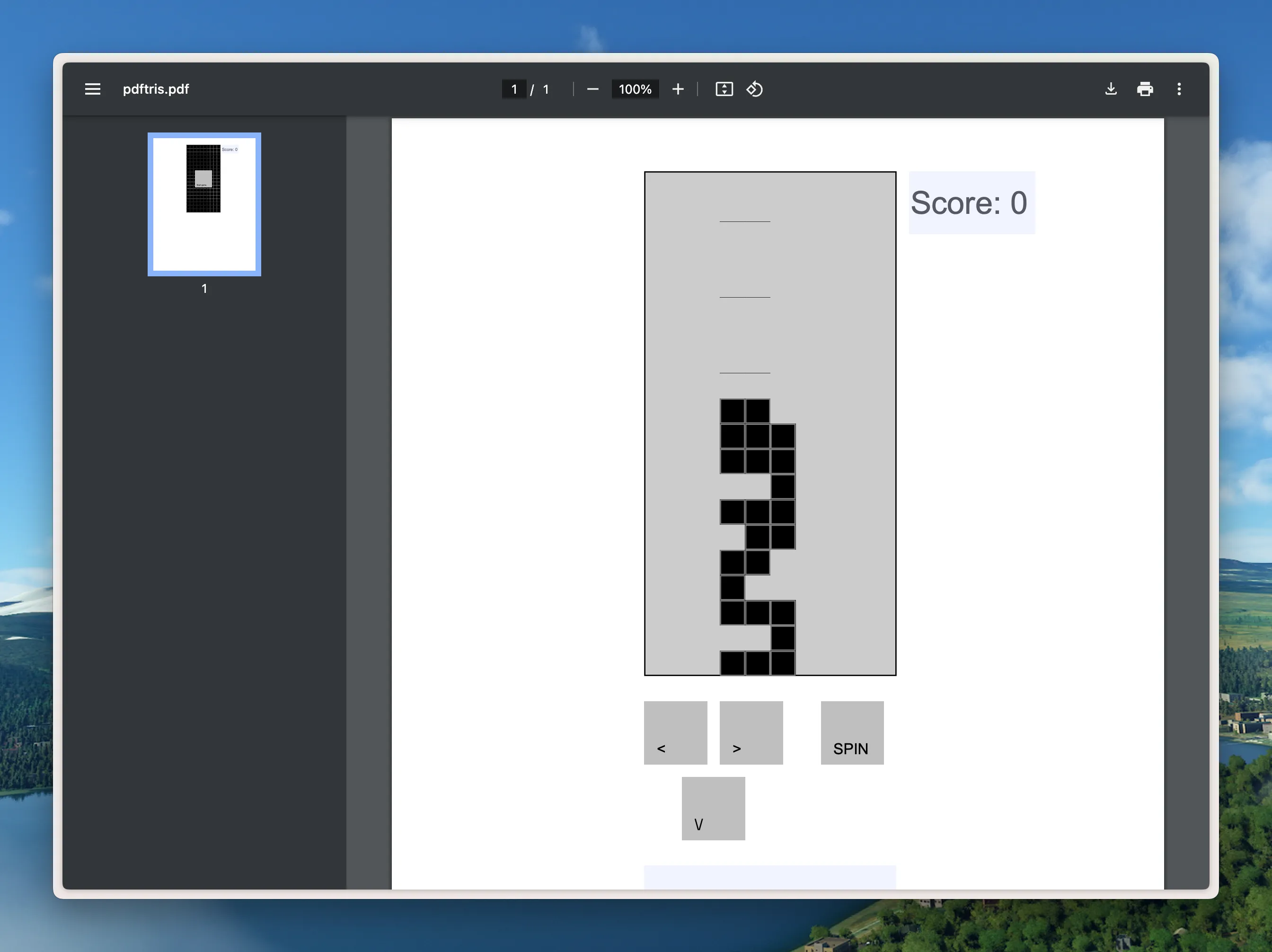Select page 1 thumbnail in sidebar
The width and height of the screenshot is (1272, 952).
pyautogui.click(x=204, y=204)
